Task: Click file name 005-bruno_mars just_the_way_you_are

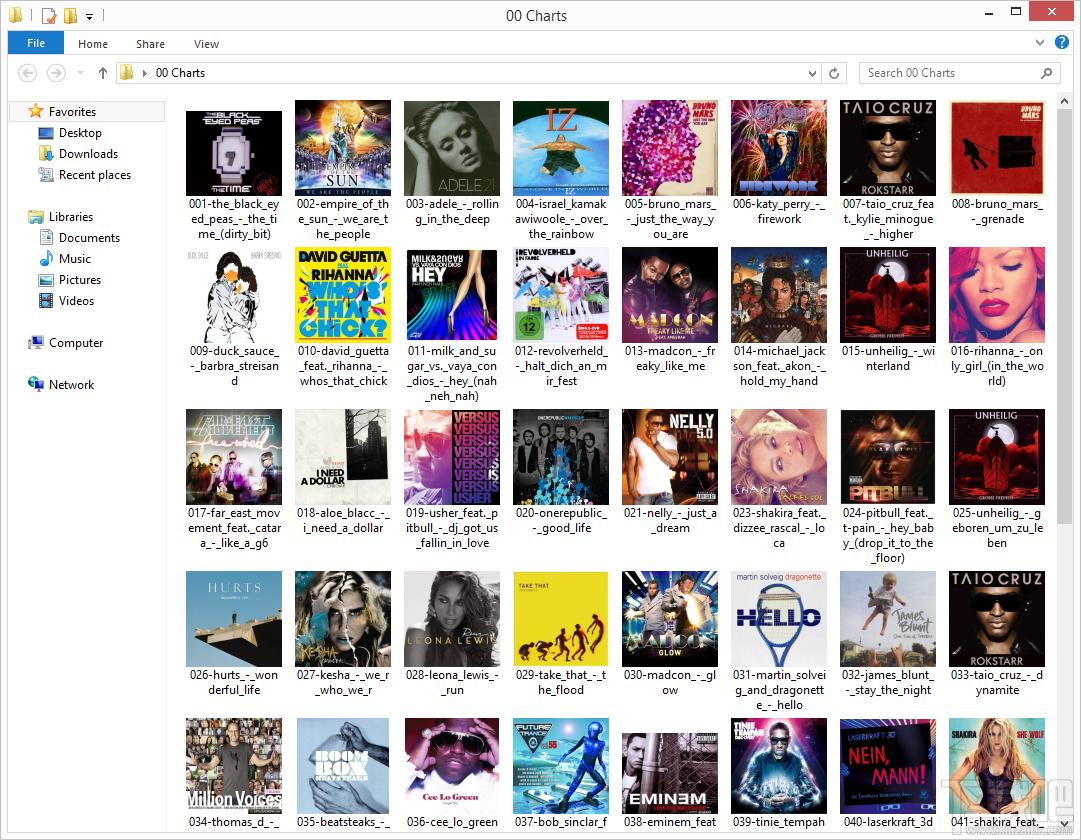Action: (x=670, y=219)
